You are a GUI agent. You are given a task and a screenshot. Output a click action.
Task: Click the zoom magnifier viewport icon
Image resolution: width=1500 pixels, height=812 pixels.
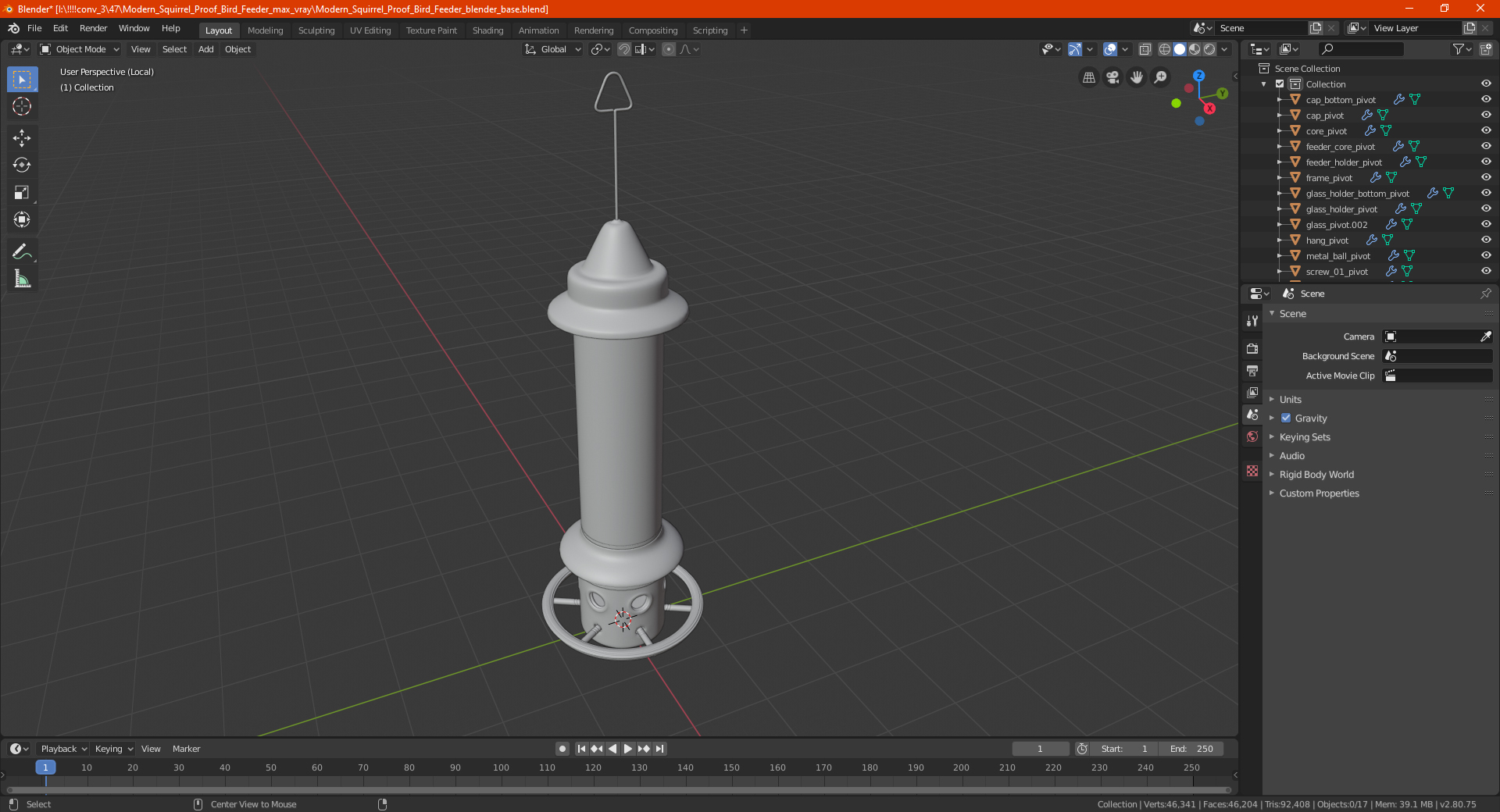coord(1161,77)
